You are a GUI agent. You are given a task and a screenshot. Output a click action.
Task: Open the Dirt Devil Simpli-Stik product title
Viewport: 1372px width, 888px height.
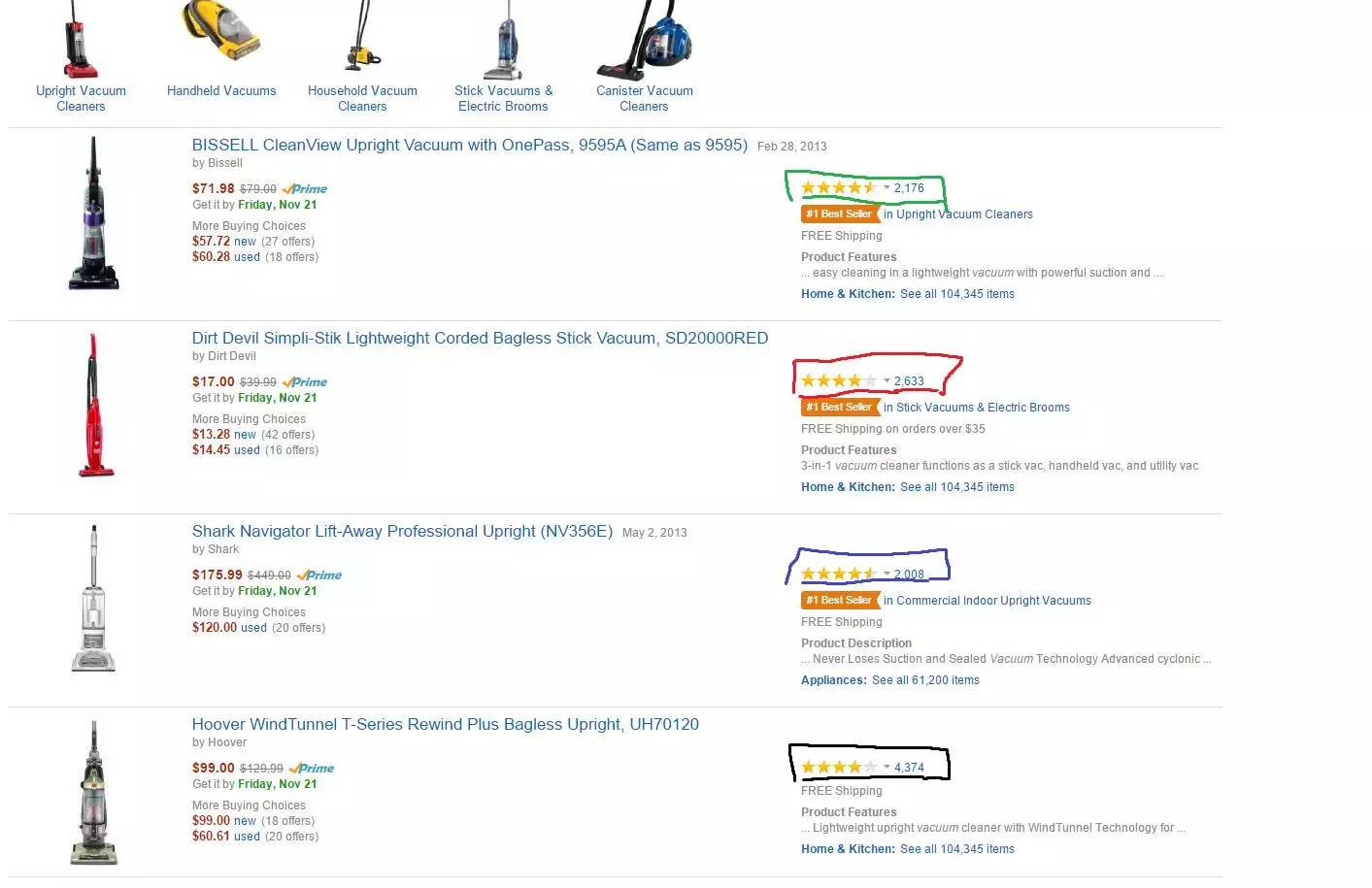click(480, 339)
